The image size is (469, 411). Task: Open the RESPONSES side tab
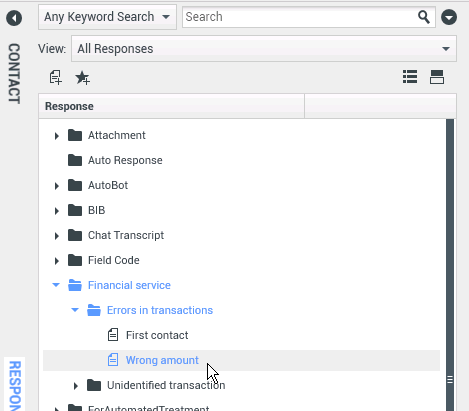click(15, 385)
